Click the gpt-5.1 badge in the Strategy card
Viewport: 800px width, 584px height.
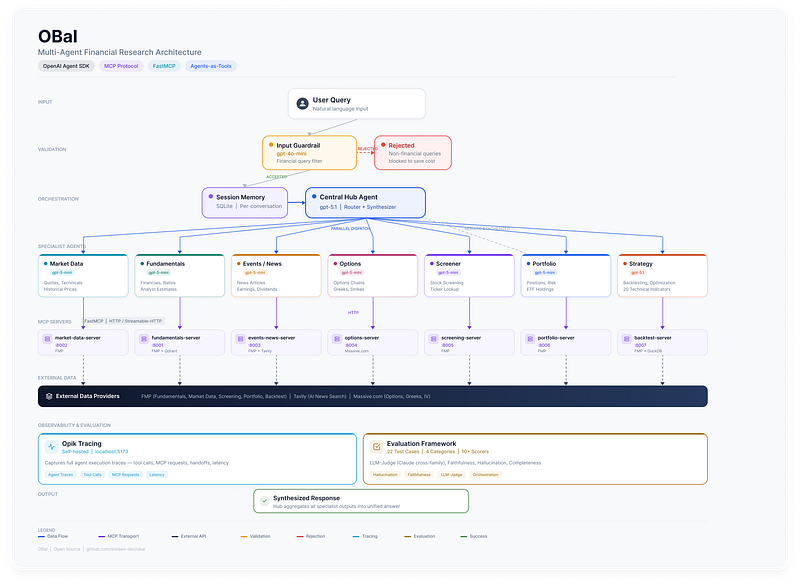click(x=638, y=272)
